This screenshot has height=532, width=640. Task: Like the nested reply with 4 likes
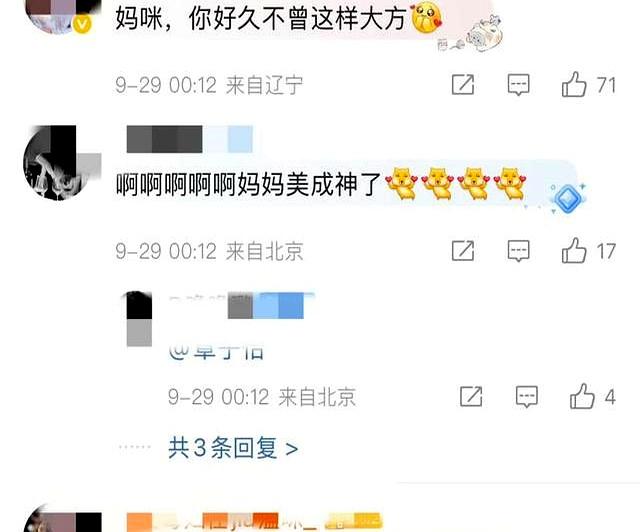pos(582,396)
